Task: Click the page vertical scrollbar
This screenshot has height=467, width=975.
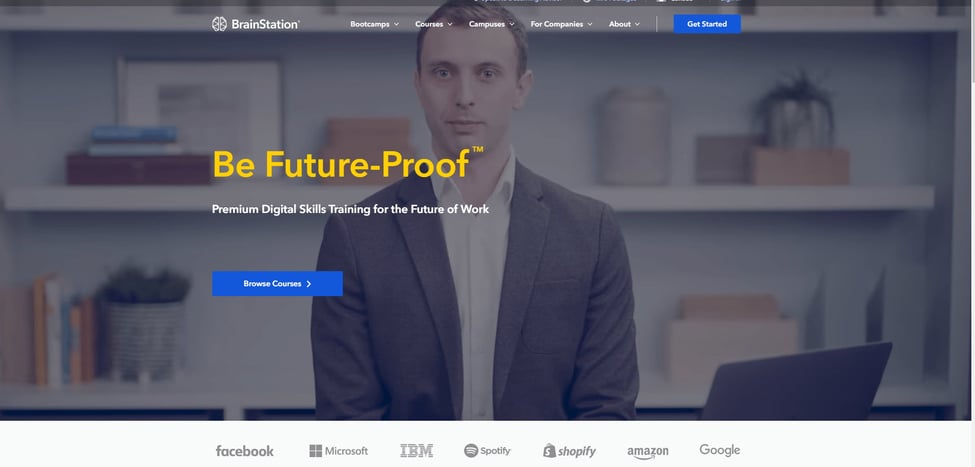Action: pos(971,233)
